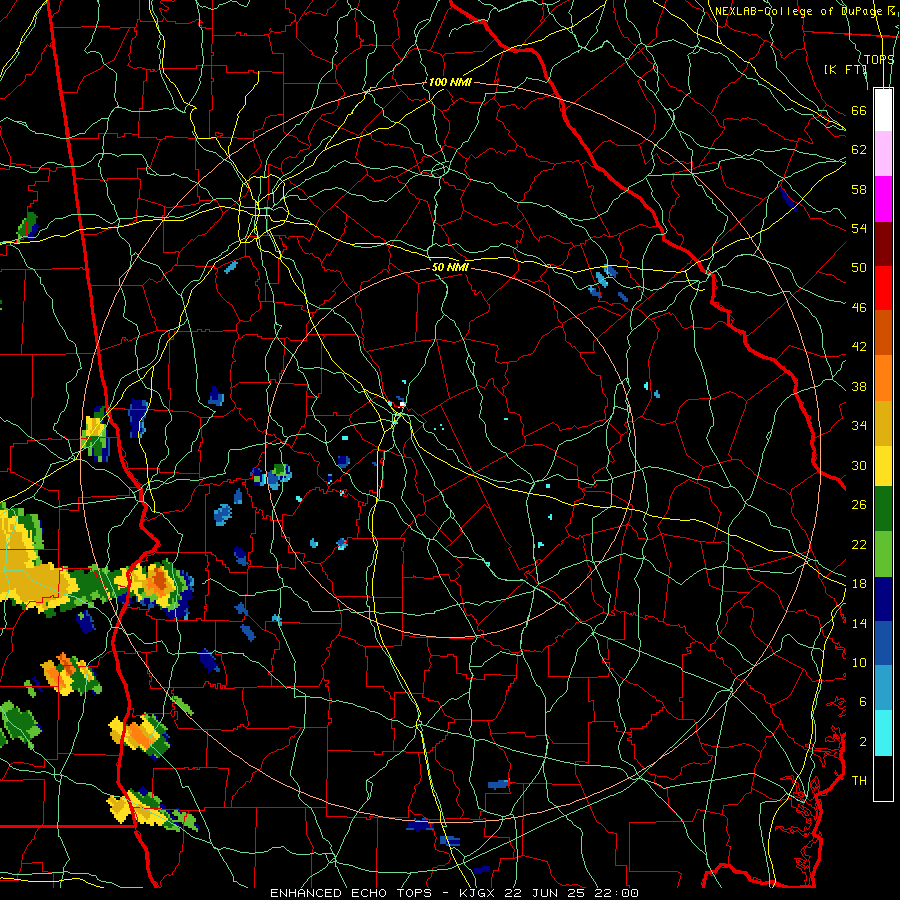Click legend value "34"
The width and height of the screenshot is (900, 900).
coord(859,425)
